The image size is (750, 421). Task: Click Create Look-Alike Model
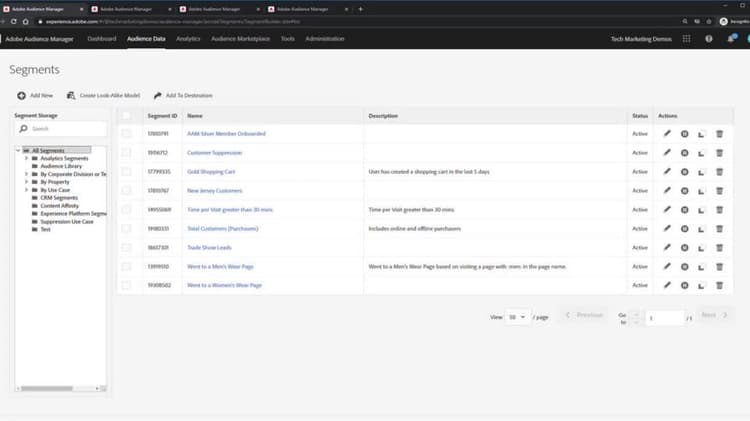click(x=103, y=95)
